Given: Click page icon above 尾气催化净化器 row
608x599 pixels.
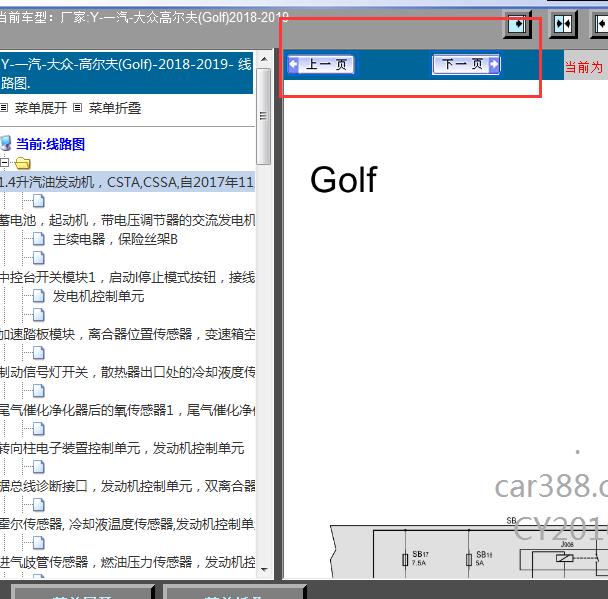Looking at the screenshot, I should pyautogui.click(x=38, y=391).
